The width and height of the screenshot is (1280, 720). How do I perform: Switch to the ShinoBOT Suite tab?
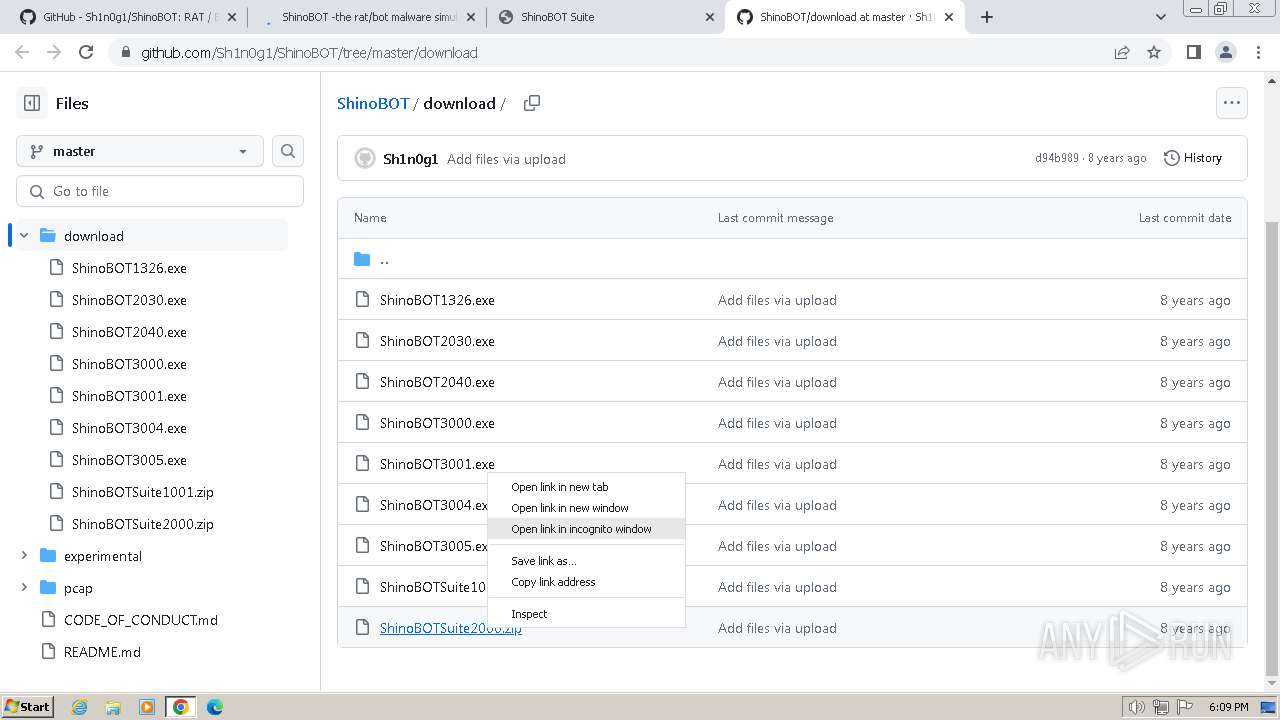point(606,17)
